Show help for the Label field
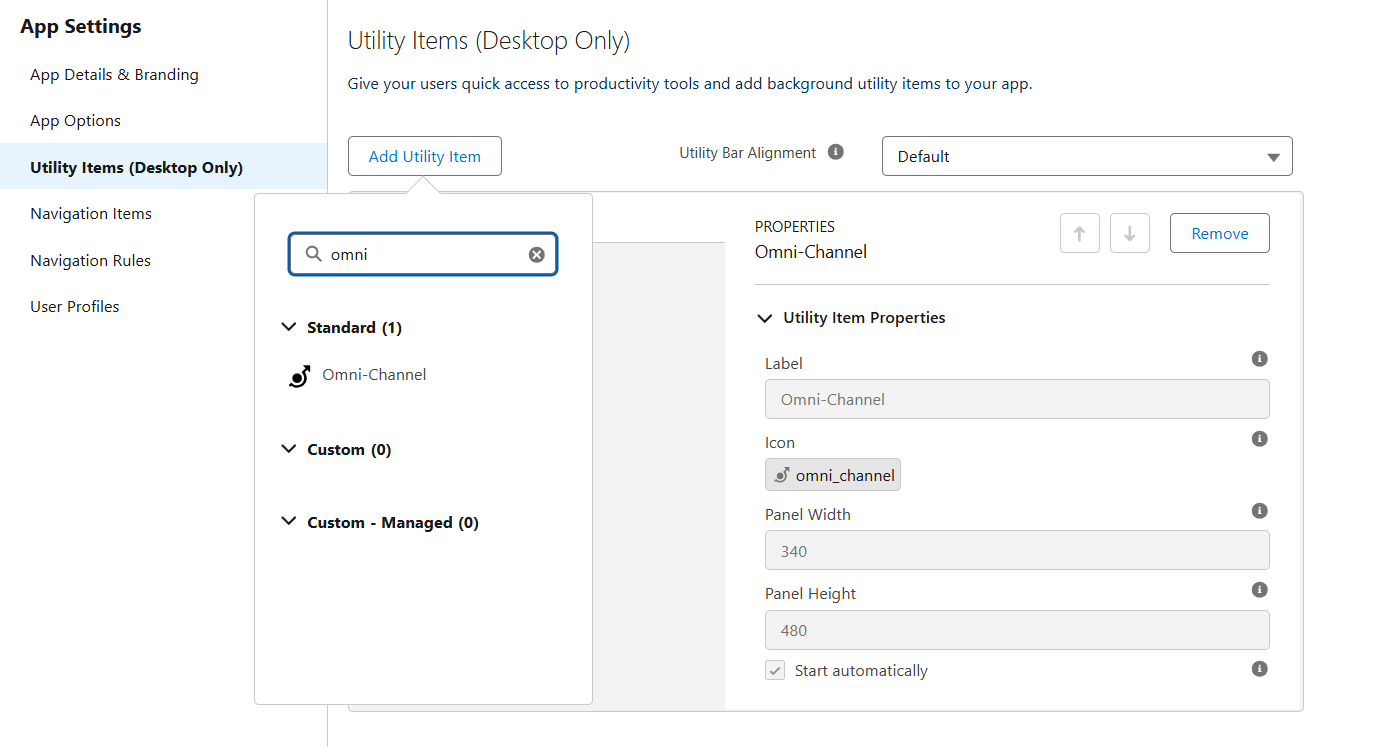Screen dimensions: 1395x747 (1260, 359)
